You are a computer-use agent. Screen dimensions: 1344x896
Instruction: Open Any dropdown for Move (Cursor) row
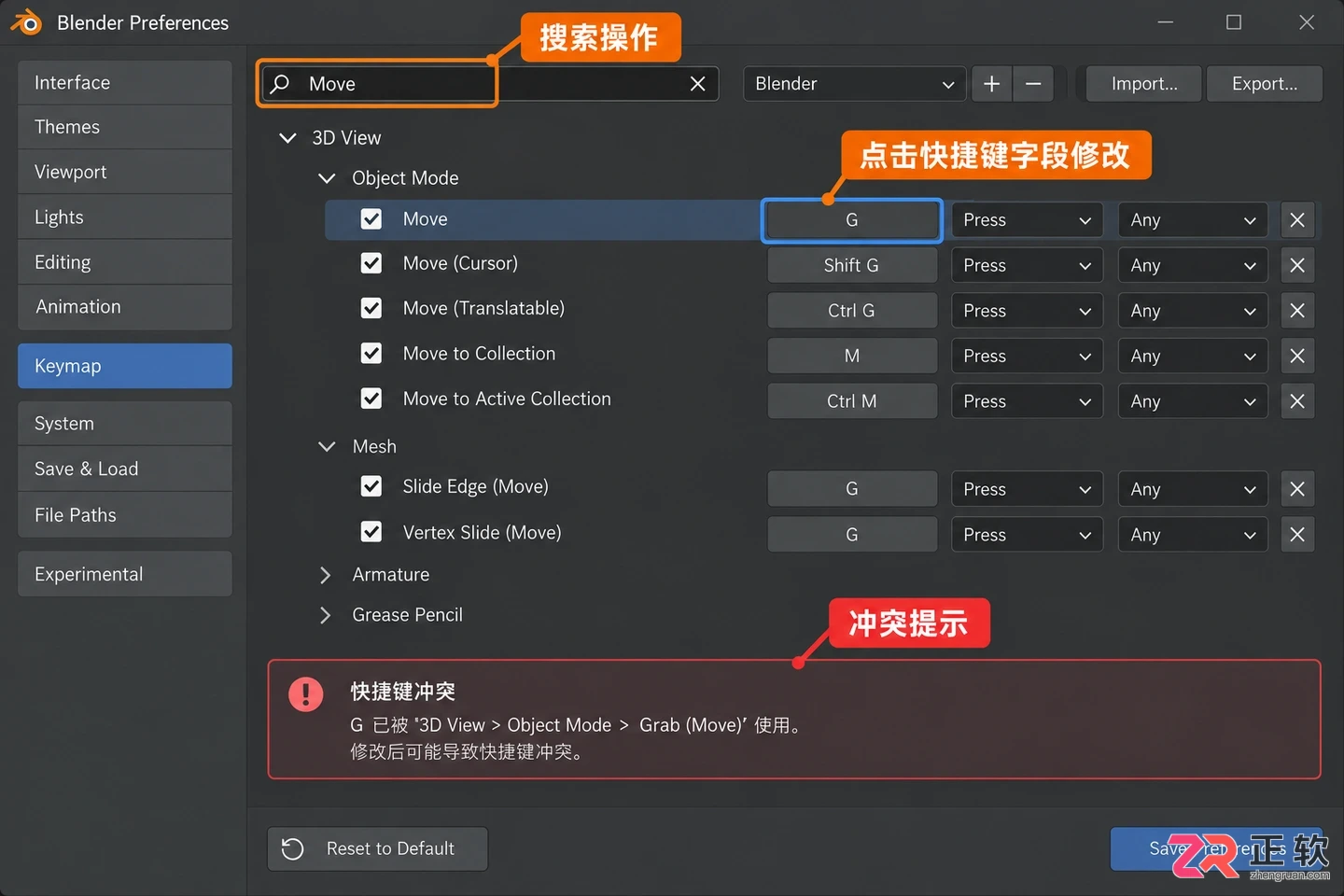(1193, 265)
